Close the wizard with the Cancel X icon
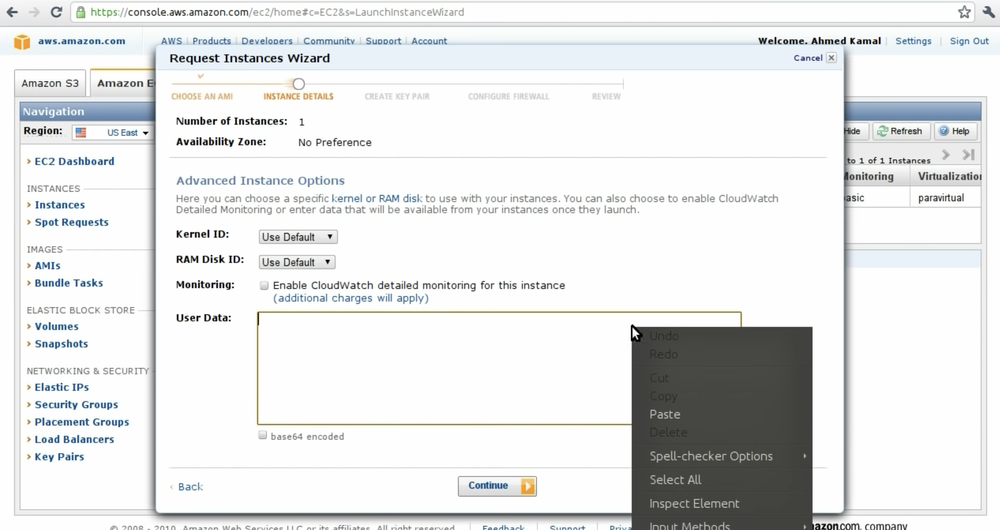Image resolution: width=1000 pixels, height=530 pixels. pyautogui.click(x=831, y=58)
